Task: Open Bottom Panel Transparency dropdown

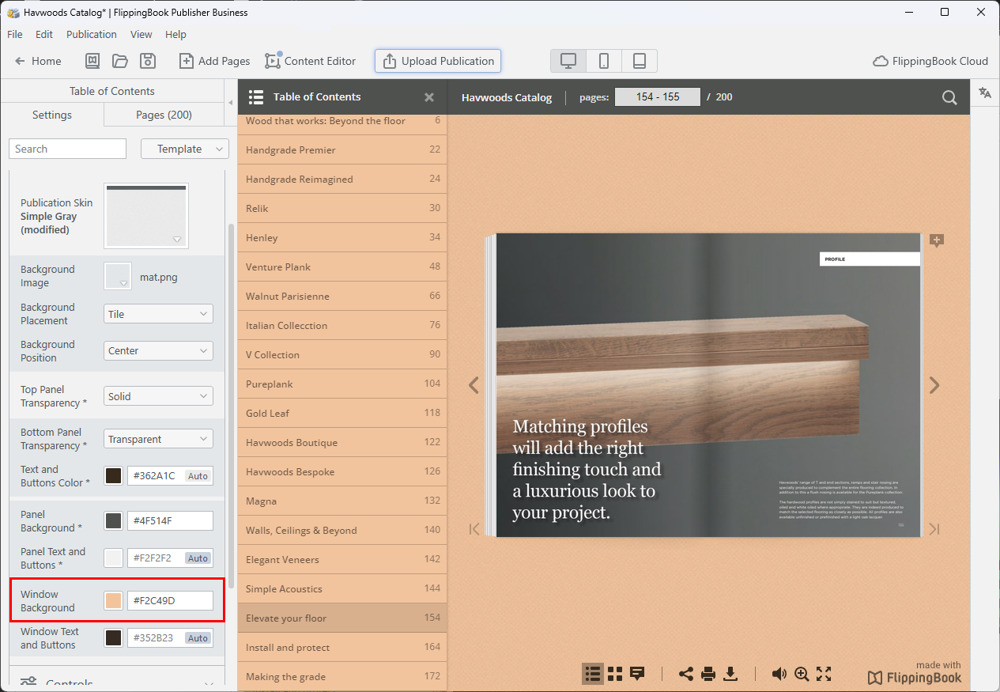Action: pos(158,439)
